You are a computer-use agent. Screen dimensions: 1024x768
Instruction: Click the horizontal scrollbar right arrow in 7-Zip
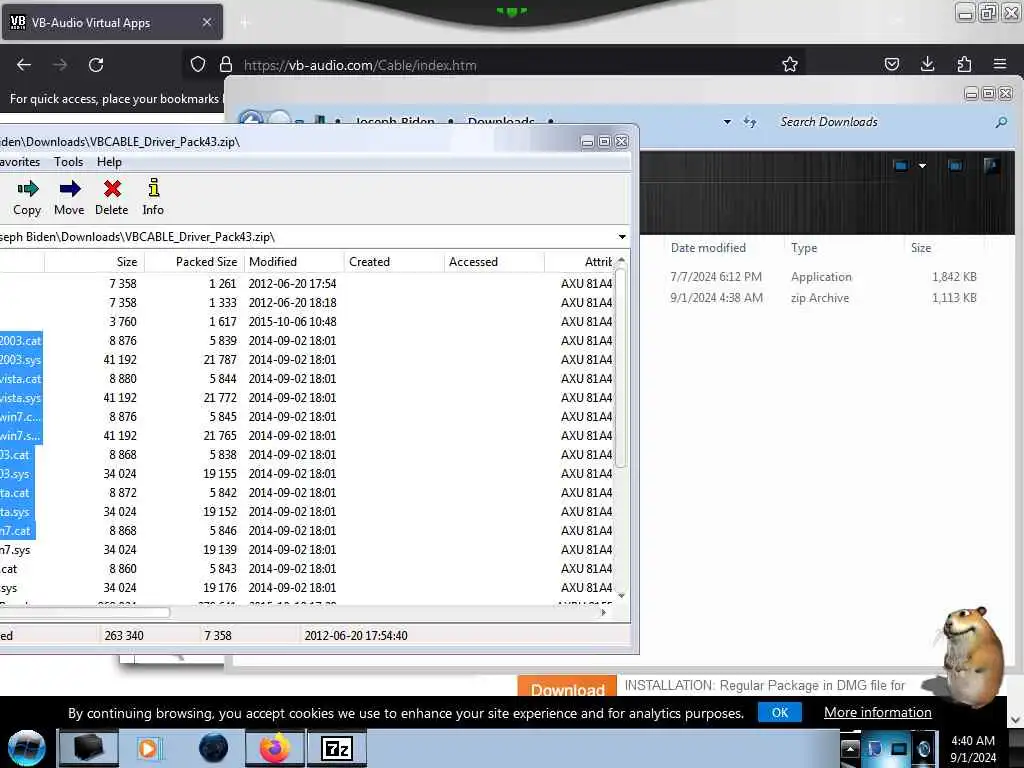click(x=603, y=613)
